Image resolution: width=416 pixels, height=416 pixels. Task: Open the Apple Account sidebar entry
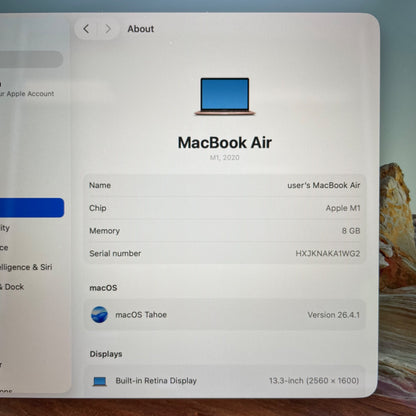tap(27, 89)
